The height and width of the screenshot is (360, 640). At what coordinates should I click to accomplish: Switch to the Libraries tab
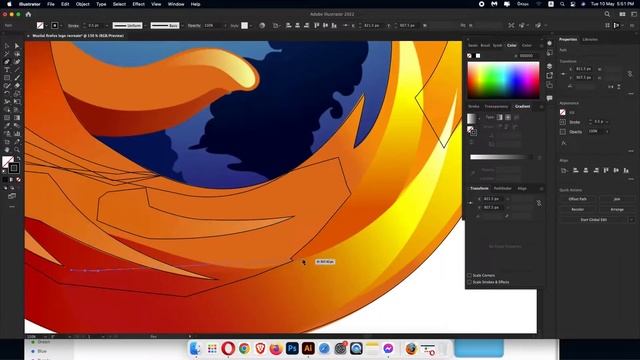click(x=590, y=40)
